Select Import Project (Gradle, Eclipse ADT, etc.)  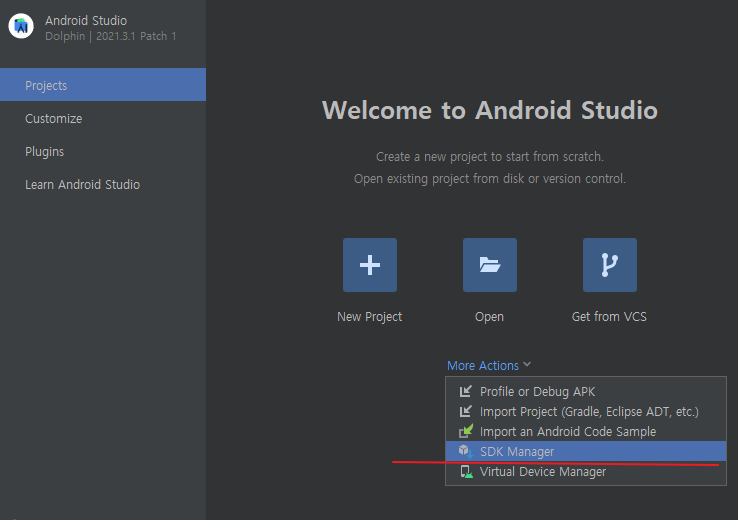click(x=586, y=412)
